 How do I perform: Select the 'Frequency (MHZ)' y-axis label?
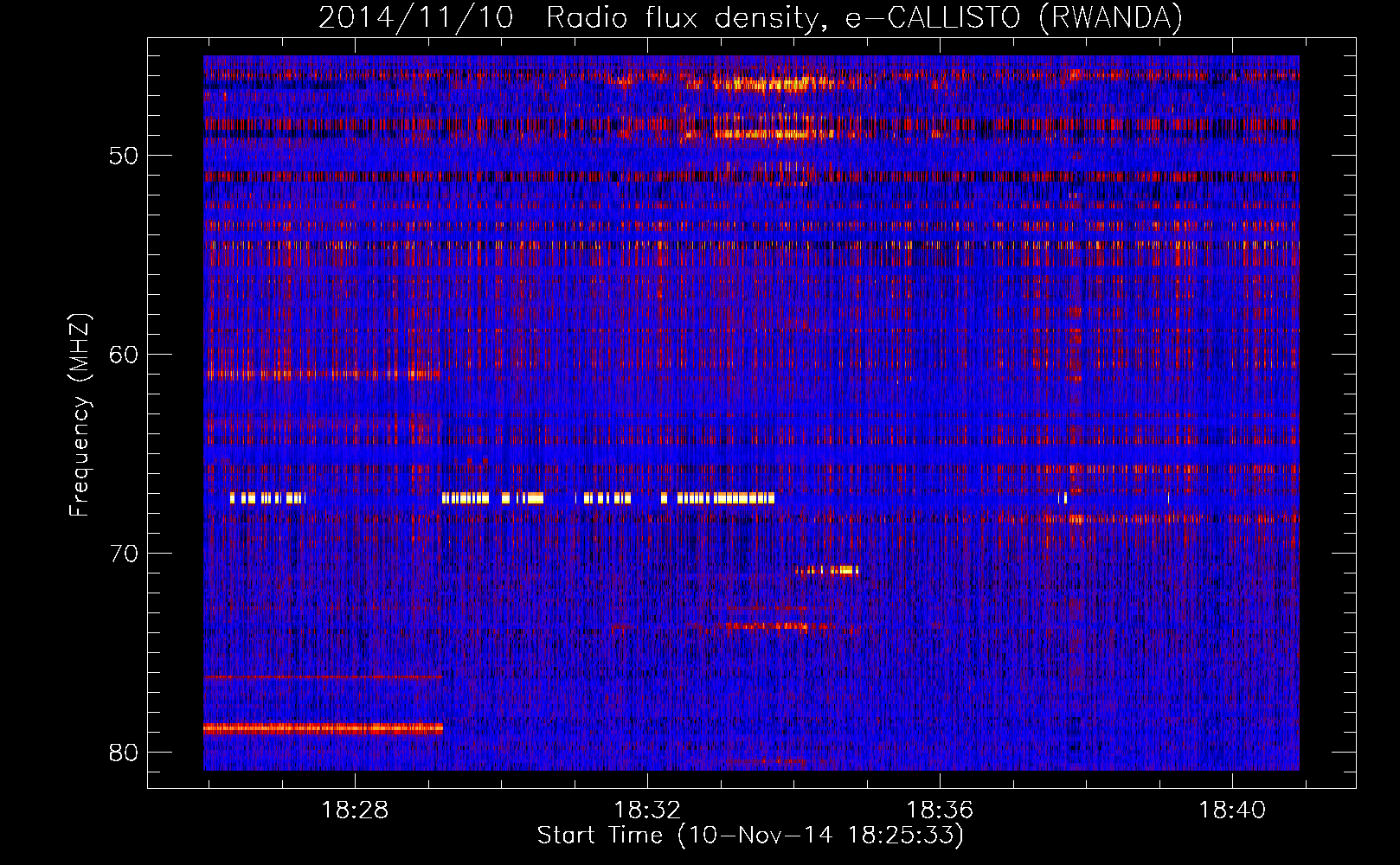click(x=80, y=415)
